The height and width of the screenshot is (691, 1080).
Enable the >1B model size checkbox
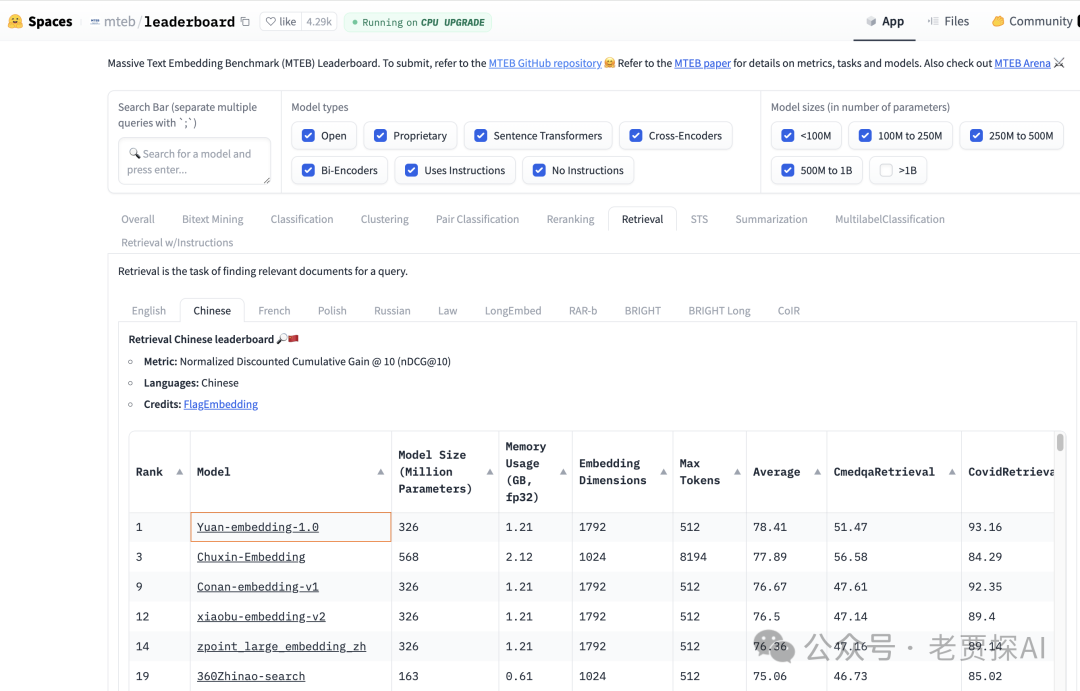(x=886, y=171)
